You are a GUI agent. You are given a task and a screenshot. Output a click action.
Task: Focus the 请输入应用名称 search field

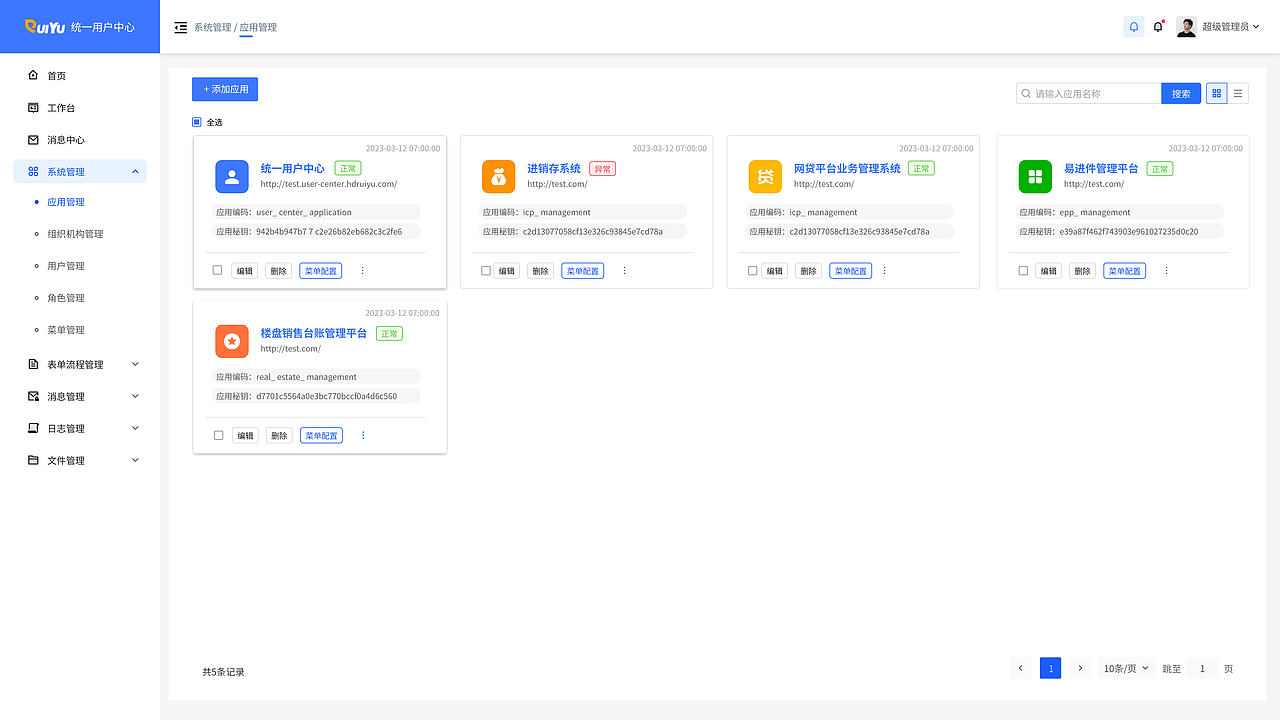pyautogui.click(x=1095, y=93)
